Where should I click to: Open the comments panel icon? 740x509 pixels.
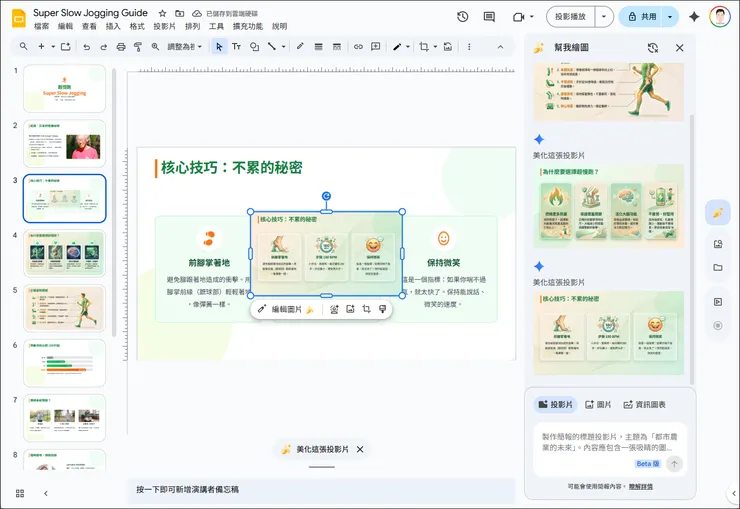[489, 17]
